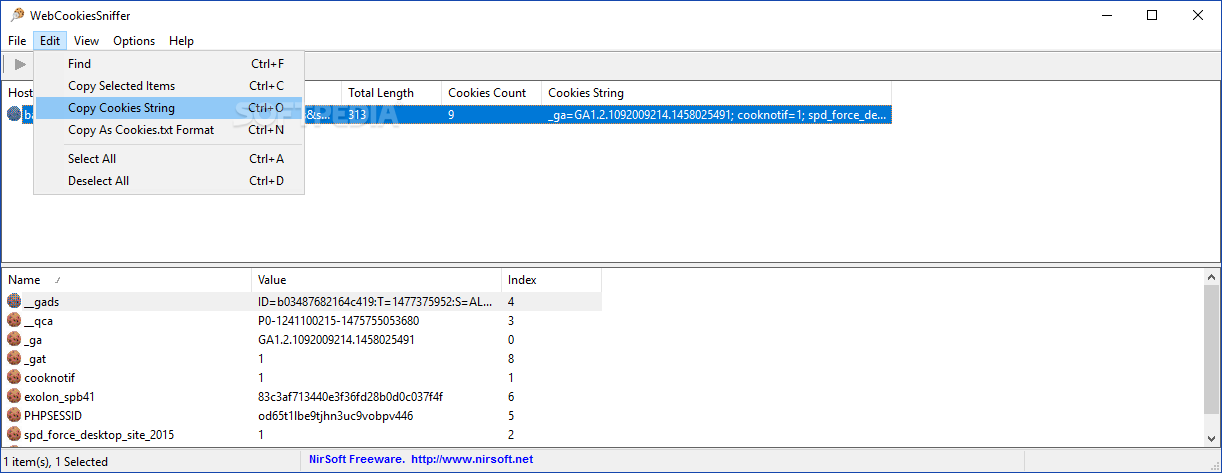Choose Copy Cookies String menu entry
The width and height of the screenshot is (1222, 473).
(121, 108)
